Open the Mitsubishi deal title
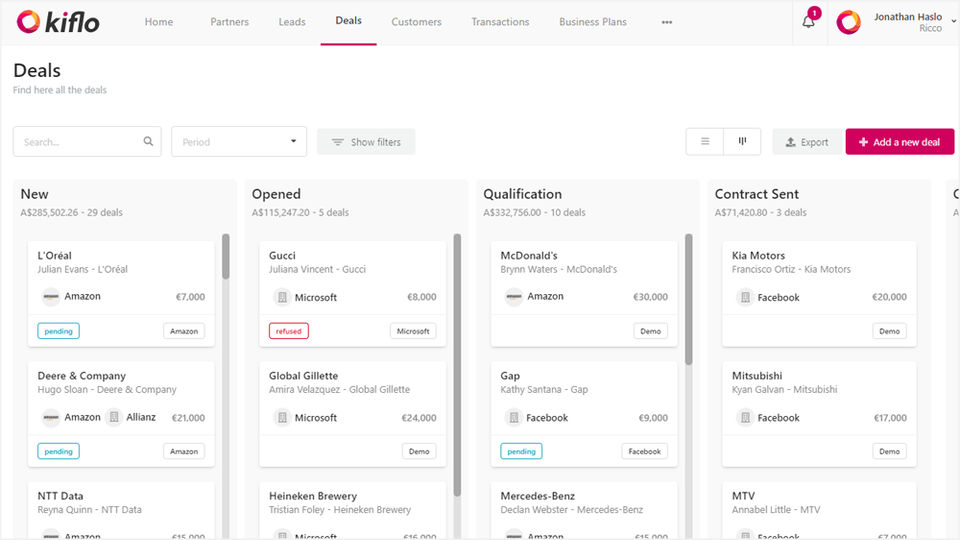This screenshot has height=540, width=960. click(757, 375)
